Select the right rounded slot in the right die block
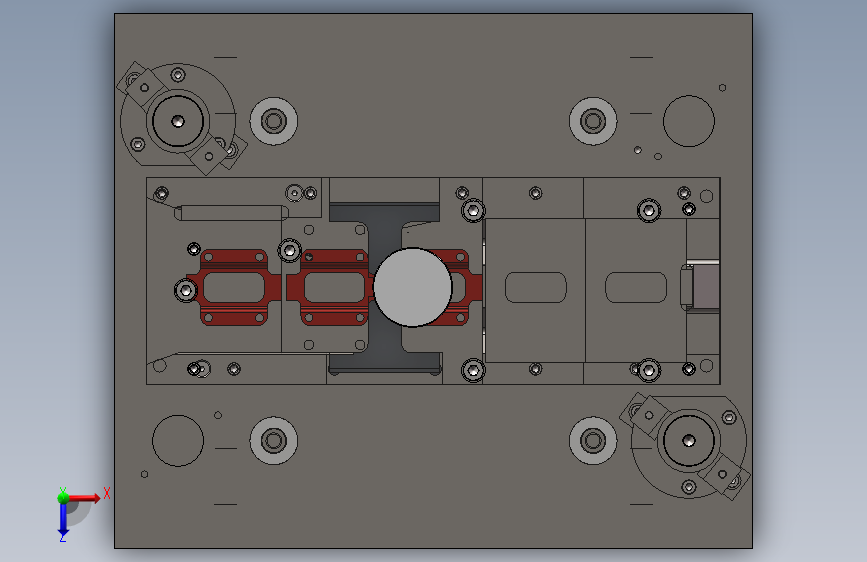The image size is (867, 562). pos(636,287)
